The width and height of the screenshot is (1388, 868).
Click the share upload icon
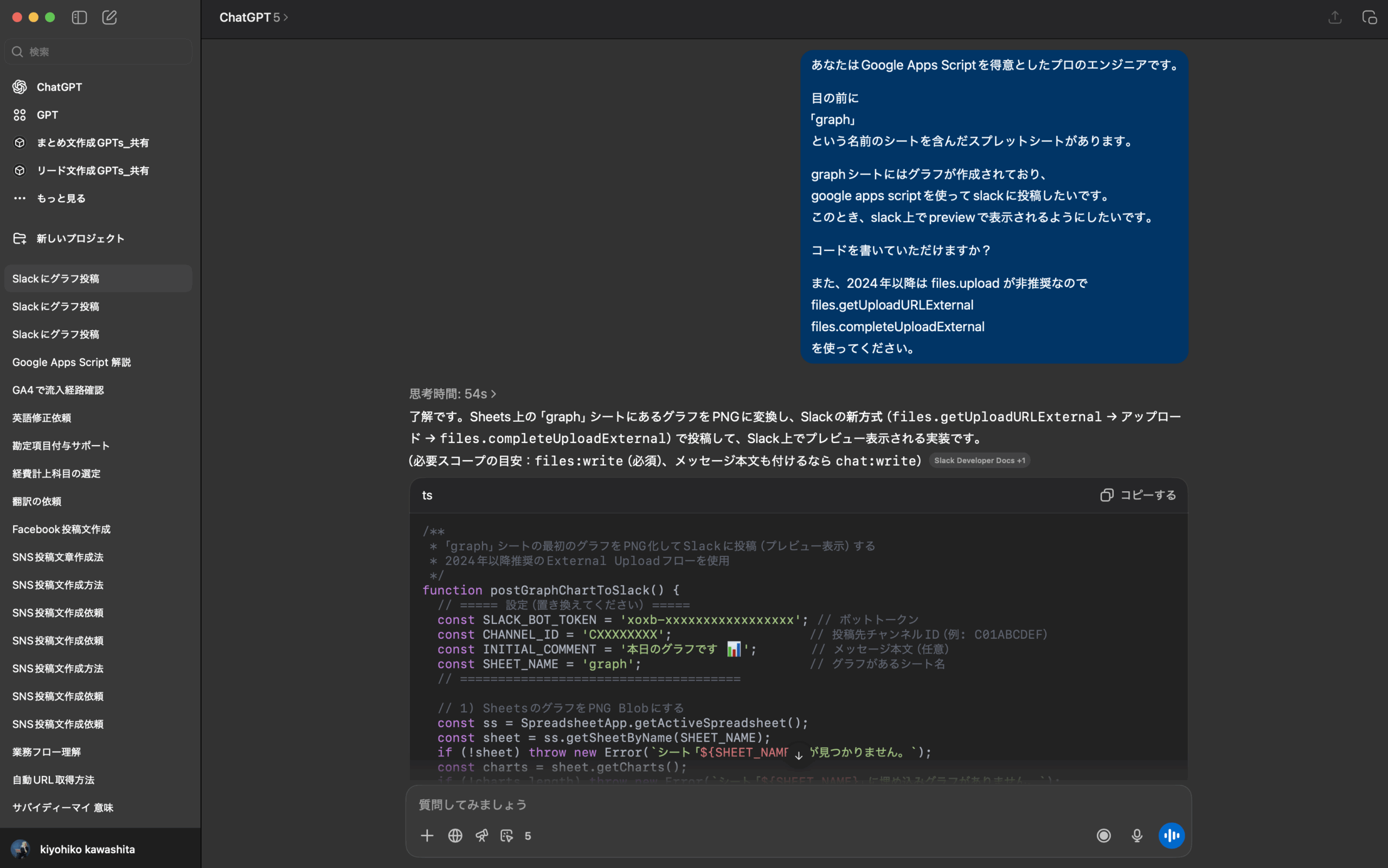1335,17
